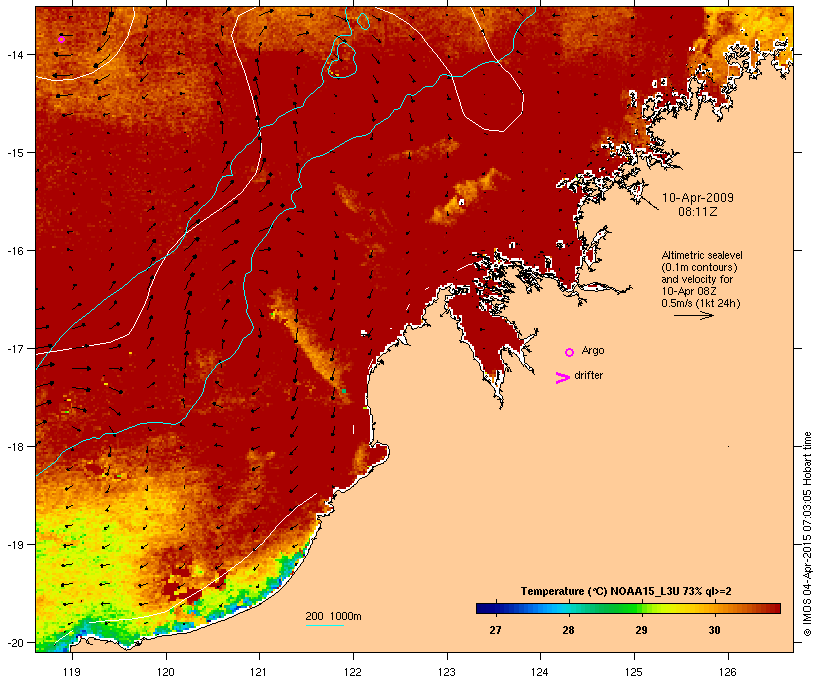Viewport: 820px width, 680px height.
Task: Click the '10-Apr 08Z' caption line
Action: click(689, 291)
